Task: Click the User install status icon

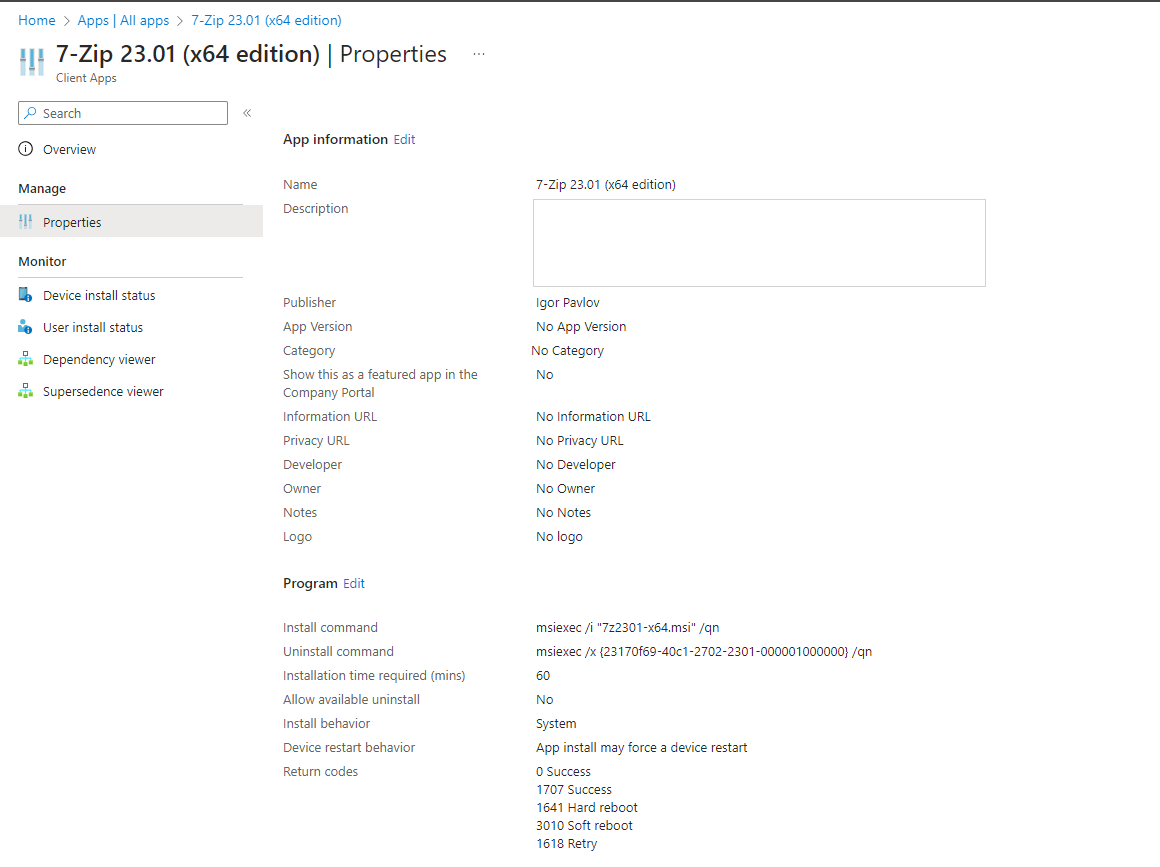Action: click(x=26, y=327)
